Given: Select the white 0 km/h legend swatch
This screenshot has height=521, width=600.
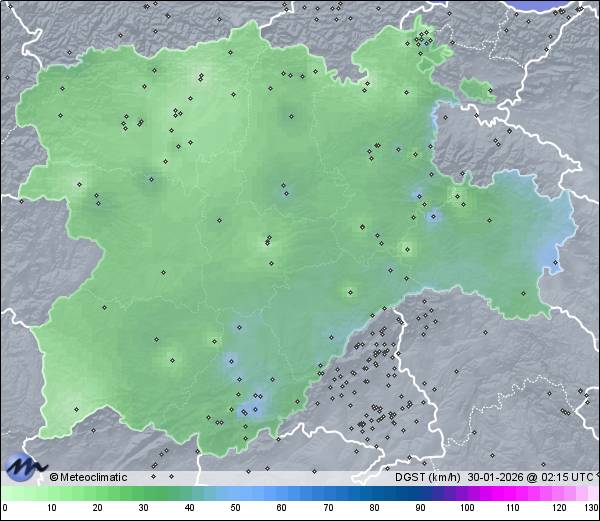Looking at the screenshot, I should tap(4, 493).
